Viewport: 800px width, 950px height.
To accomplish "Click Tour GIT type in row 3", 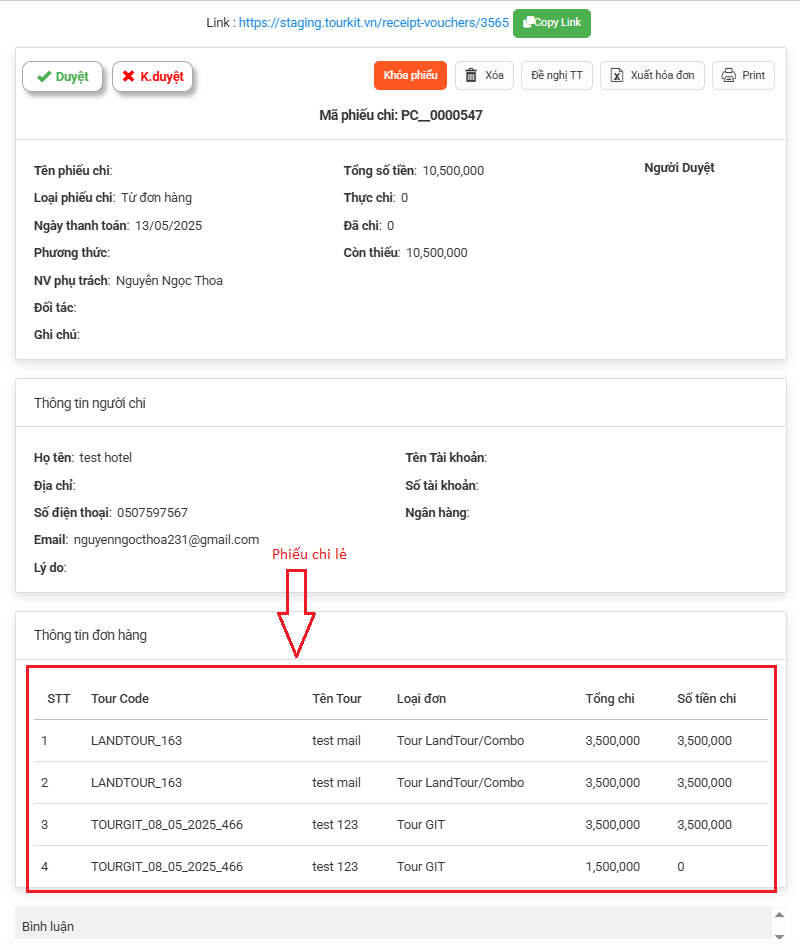I will [421, 825].
